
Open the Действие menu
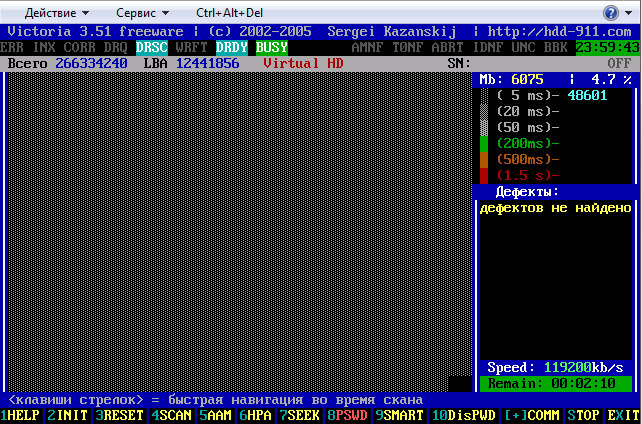pyautogui.click(x=57, y=13)
